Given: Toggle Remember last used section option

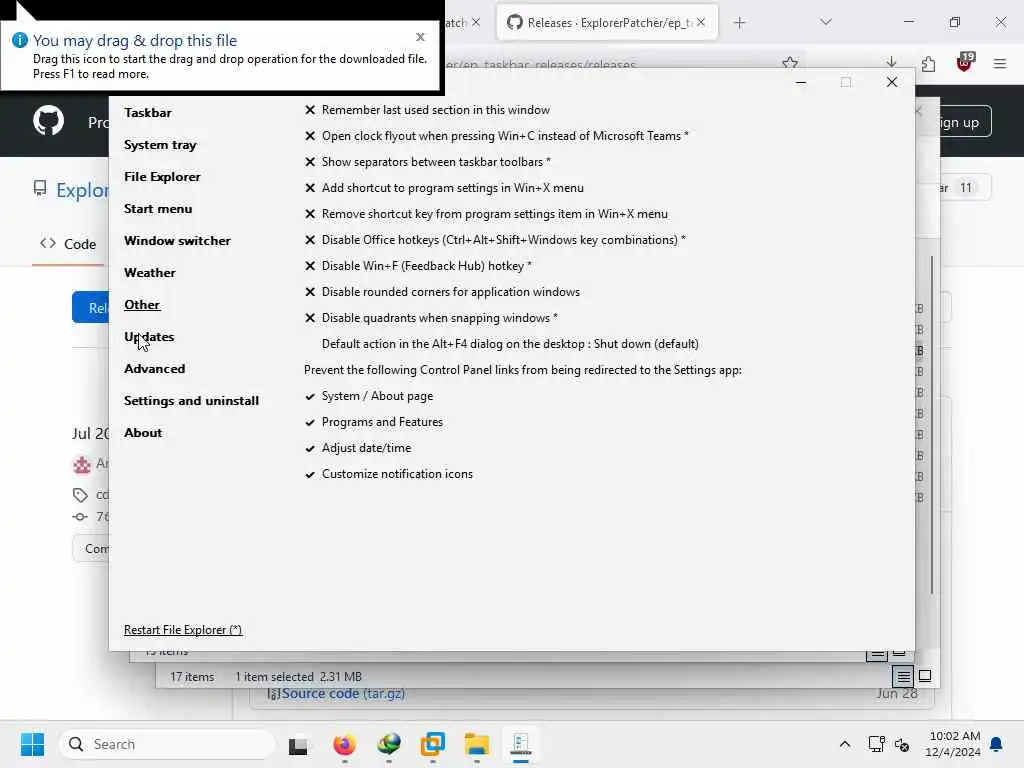Looking at the screenshot, I should (x=428, y=110).
